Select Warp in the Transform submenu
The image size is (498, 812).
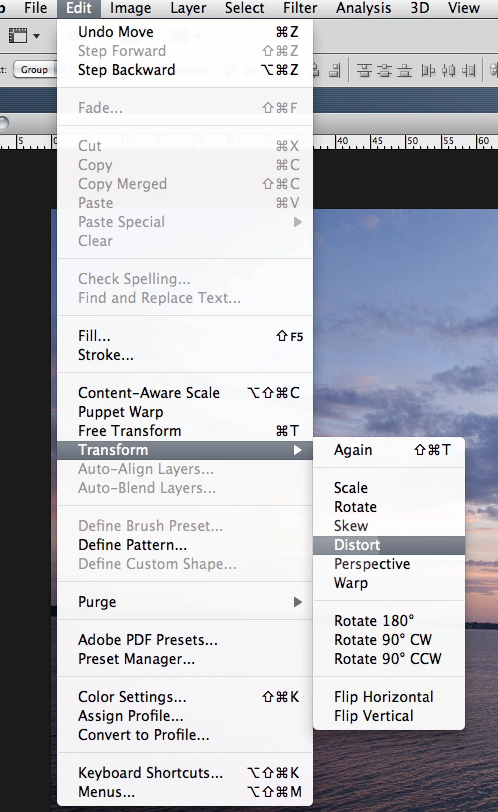[389, 583]
